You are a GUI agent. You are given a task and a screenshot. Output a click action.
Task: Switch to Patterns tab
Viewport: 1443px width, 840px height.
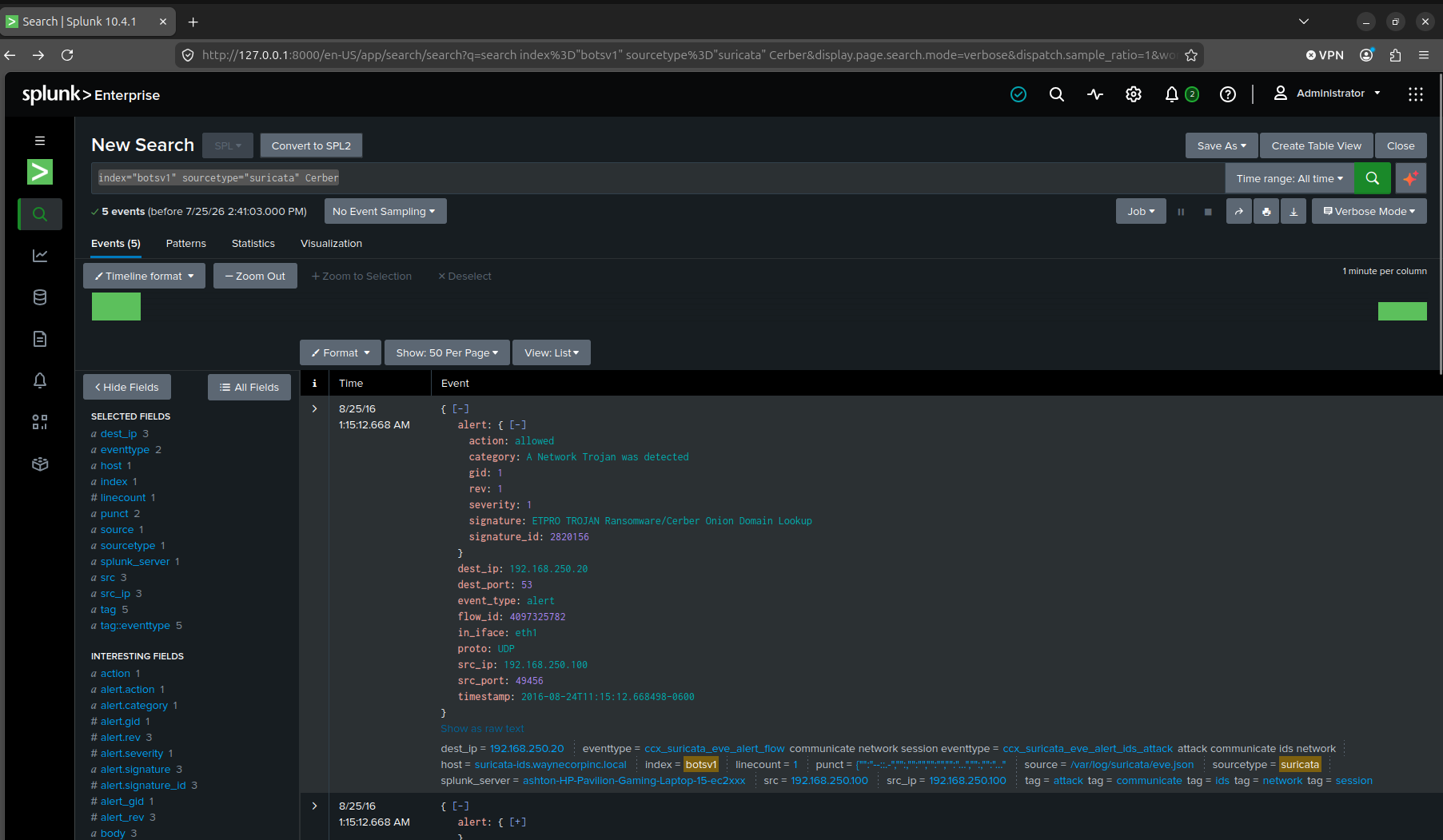(x=186, y=244)
